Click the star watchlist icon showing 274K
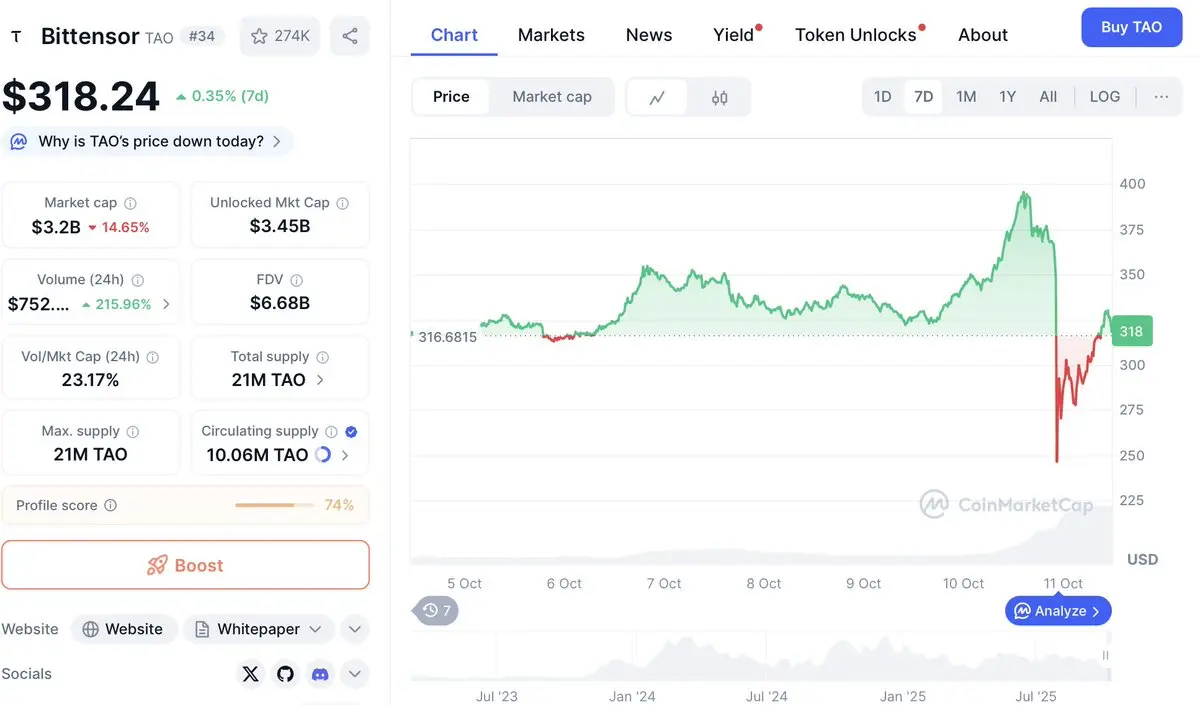 [x=280, y=36]
